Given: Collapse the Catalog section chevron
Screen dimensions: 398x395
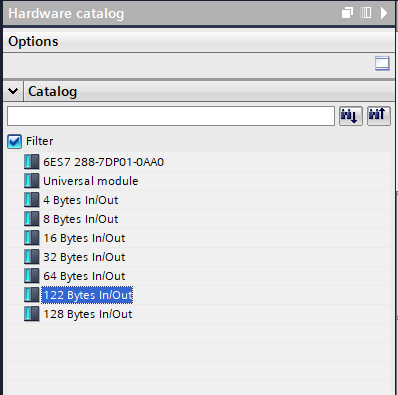Looking at the screenshot, I should tap(13, 91).
